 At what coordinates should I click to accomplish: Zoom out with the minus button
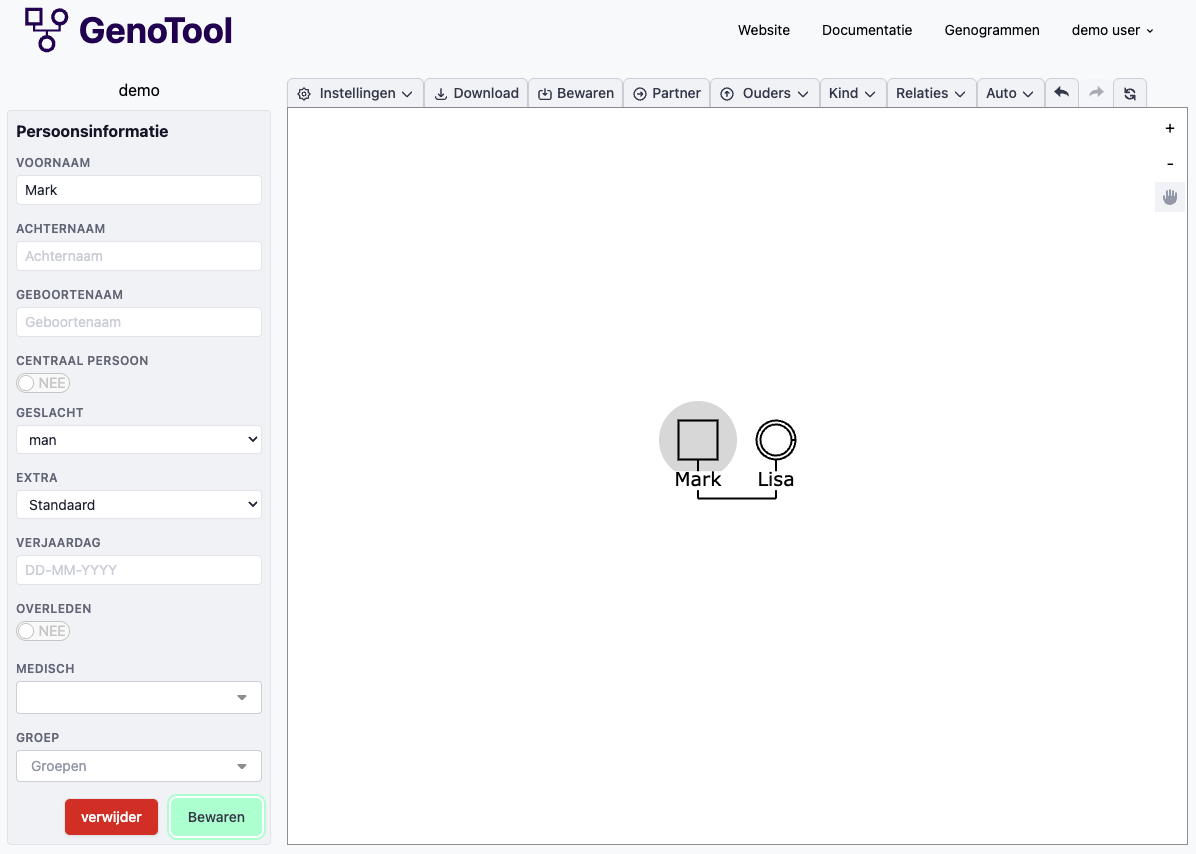(x=1169, y=164)
